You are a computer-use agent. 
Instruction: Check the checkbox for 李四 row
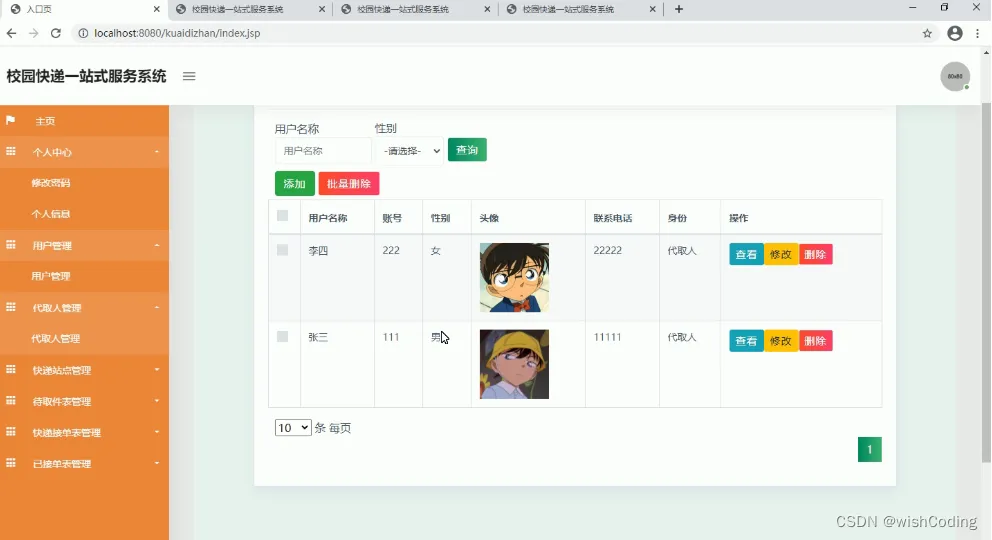click(283, 250)
